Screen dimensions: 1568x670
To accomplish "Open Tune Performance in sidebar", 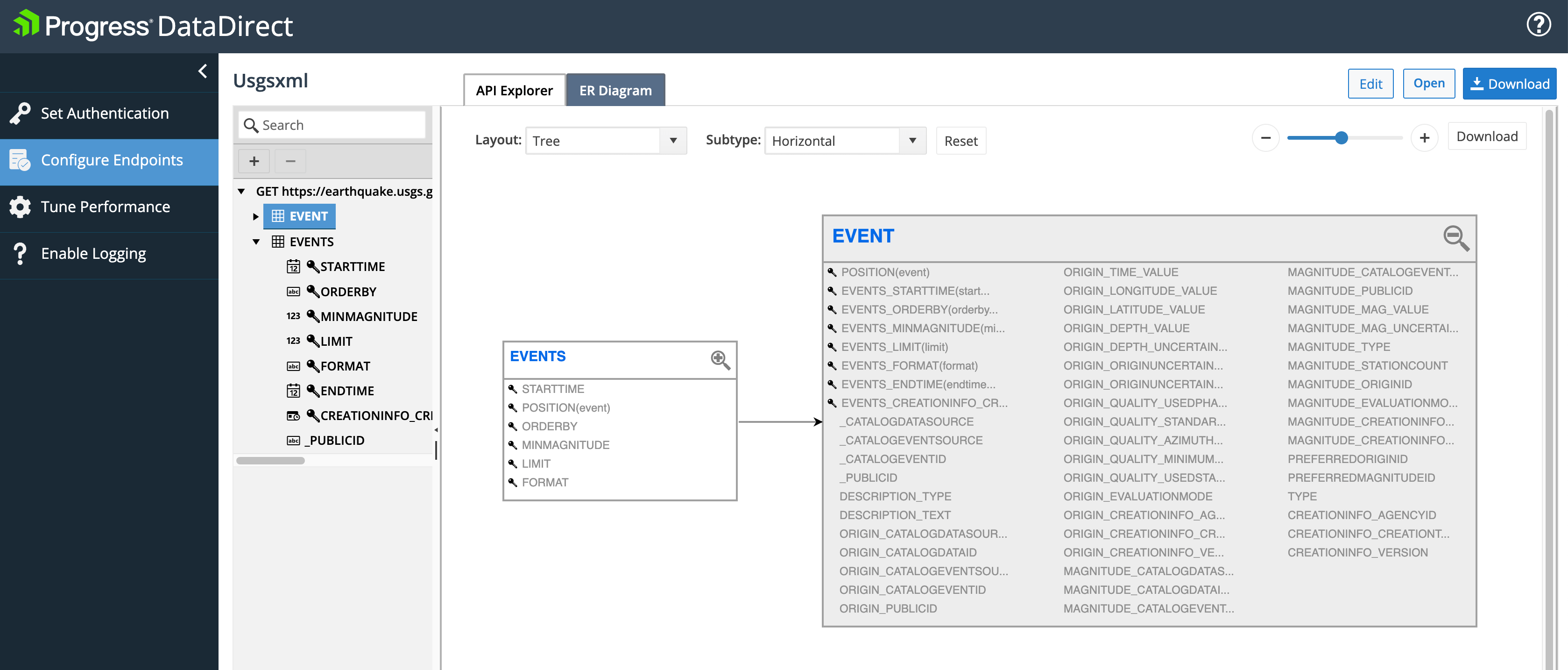I will [x=109, y=207].
